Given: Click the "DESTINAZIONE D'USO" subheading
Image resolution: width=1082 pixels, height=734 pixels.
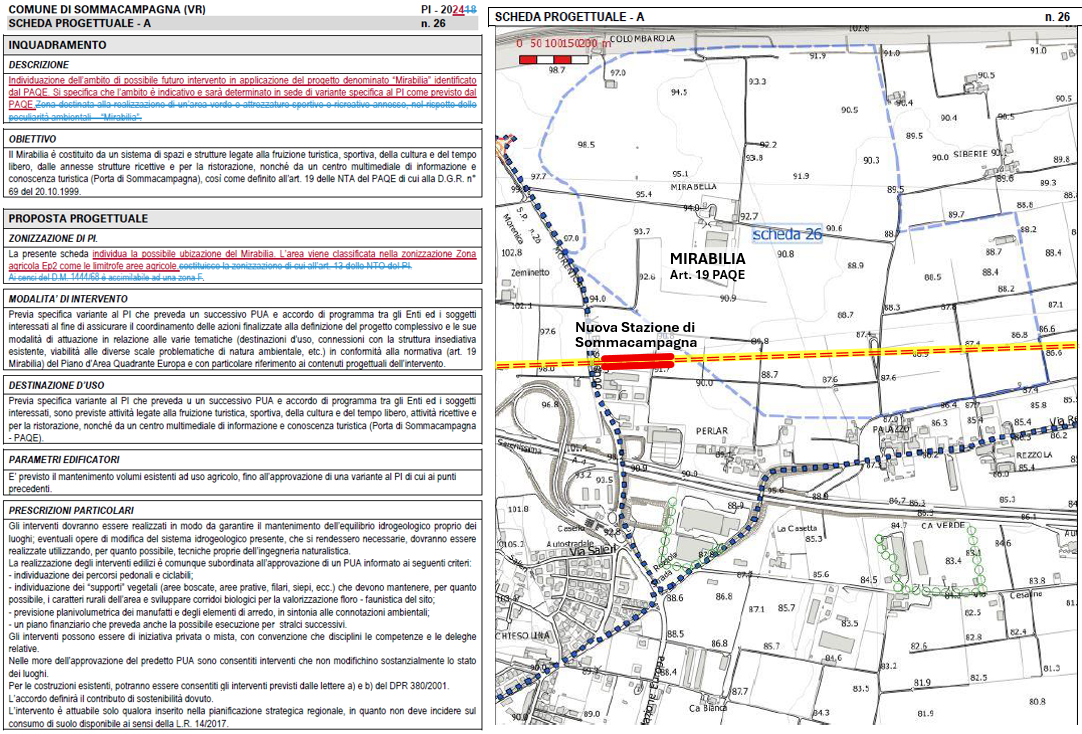Looking at the screenshot, I should [57, 386].
